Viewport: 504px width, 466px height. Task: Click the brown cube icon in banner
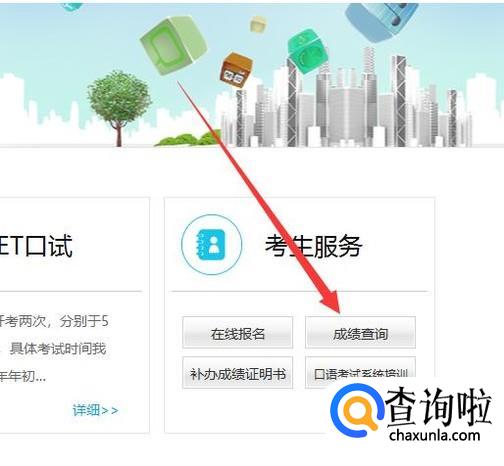pos(236,70)
